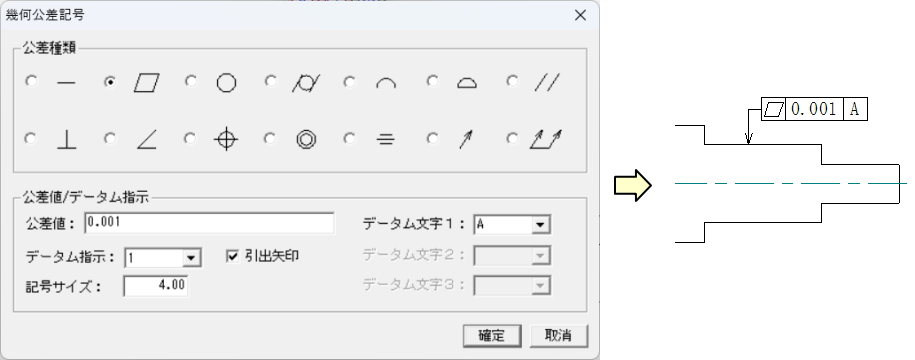
Task: Select the angularity tolerance radio button
Action: click(x=109, y=138)
